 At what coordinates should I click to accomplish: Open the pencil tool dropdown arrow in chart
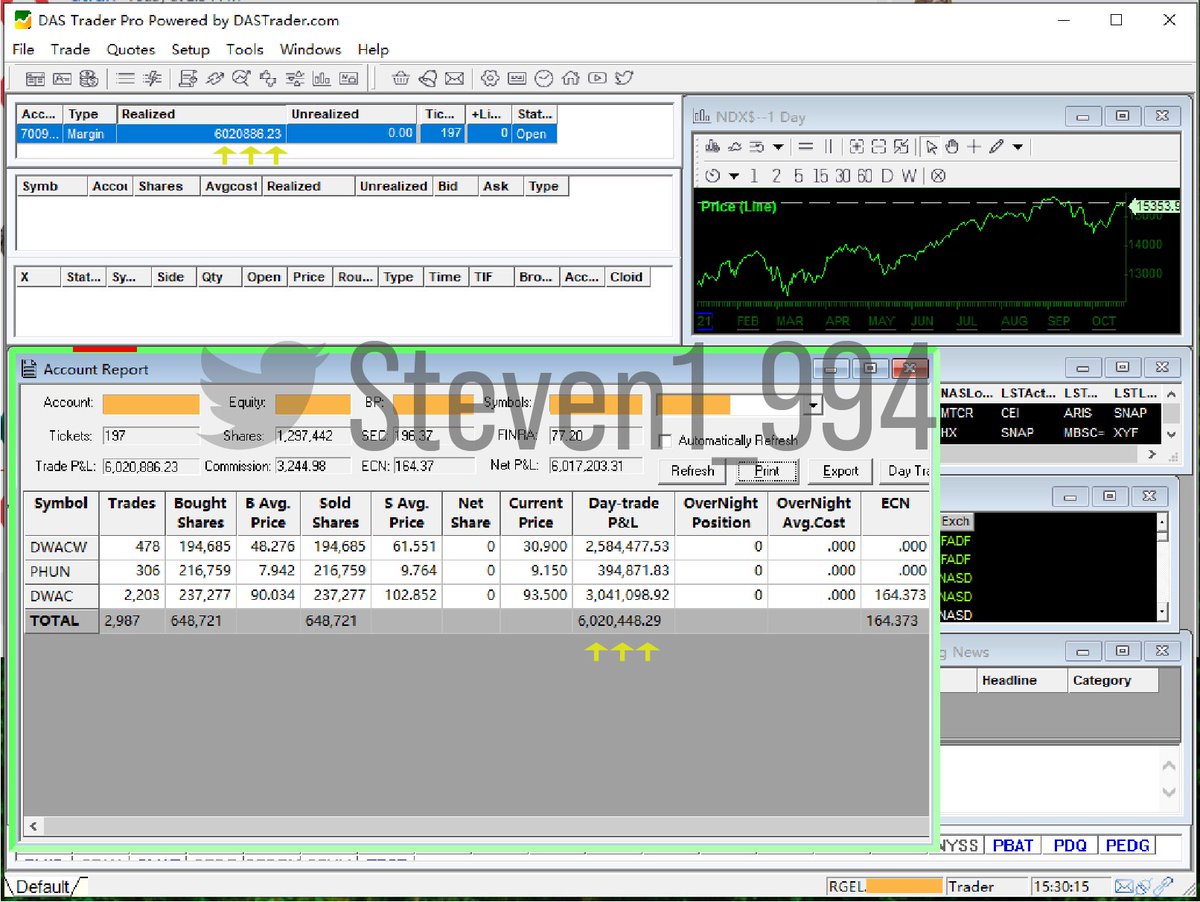[x=1018, y=147]
